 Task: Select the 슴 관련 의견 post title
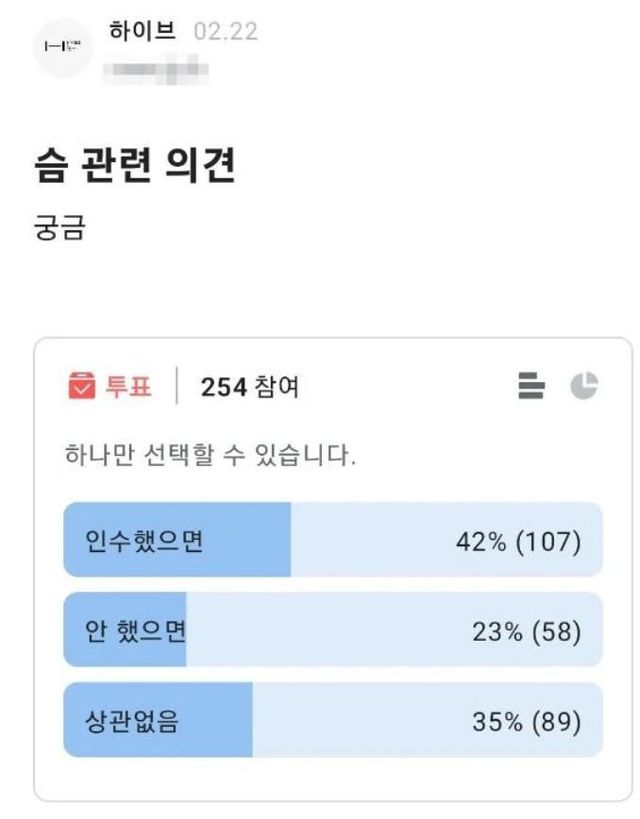pyautogui.click(x=135, y=167)
